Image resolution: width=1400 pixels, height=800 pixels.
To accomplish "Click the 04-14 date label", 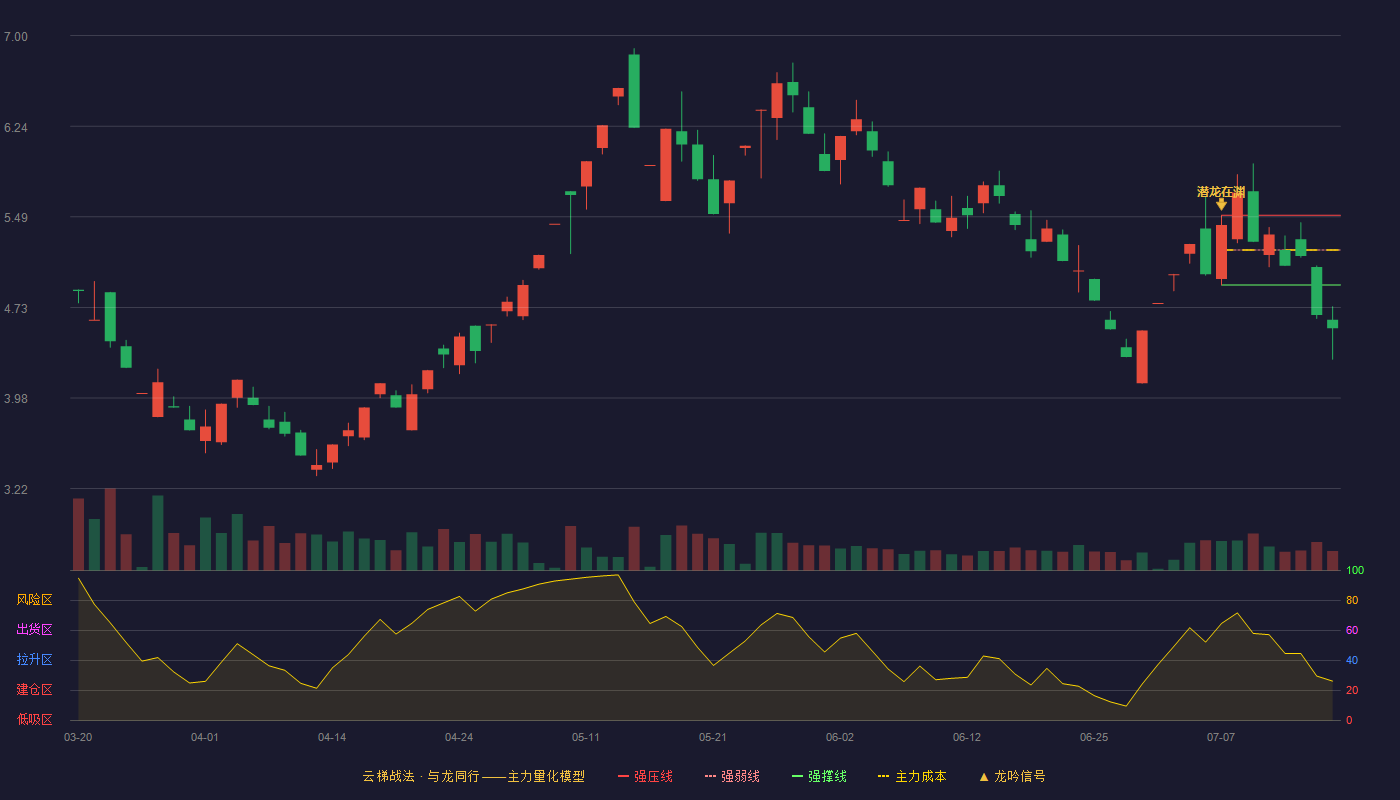I will point(332,737).
